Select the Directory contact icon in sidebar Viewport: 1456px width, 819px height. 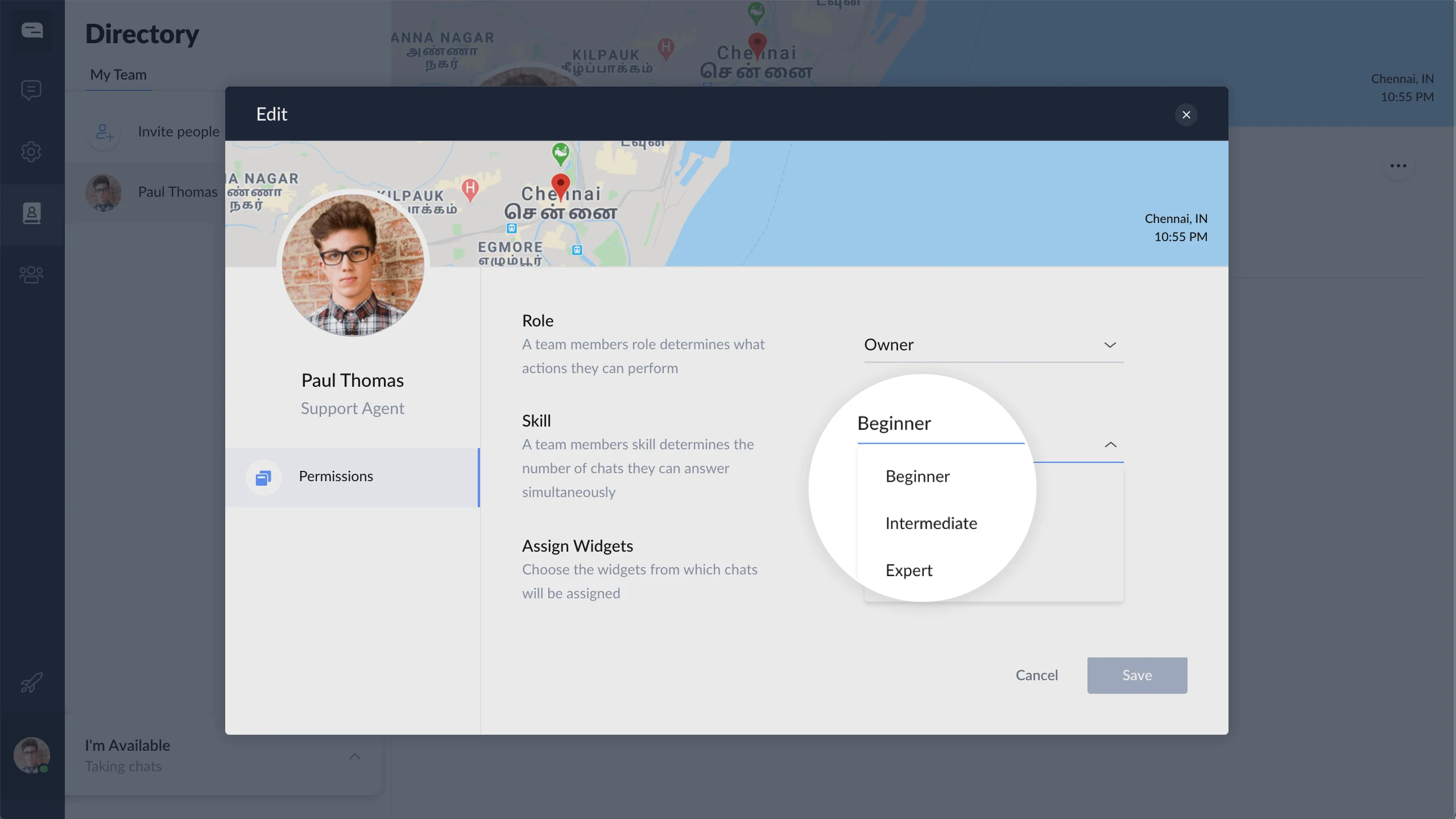[31, 213]
